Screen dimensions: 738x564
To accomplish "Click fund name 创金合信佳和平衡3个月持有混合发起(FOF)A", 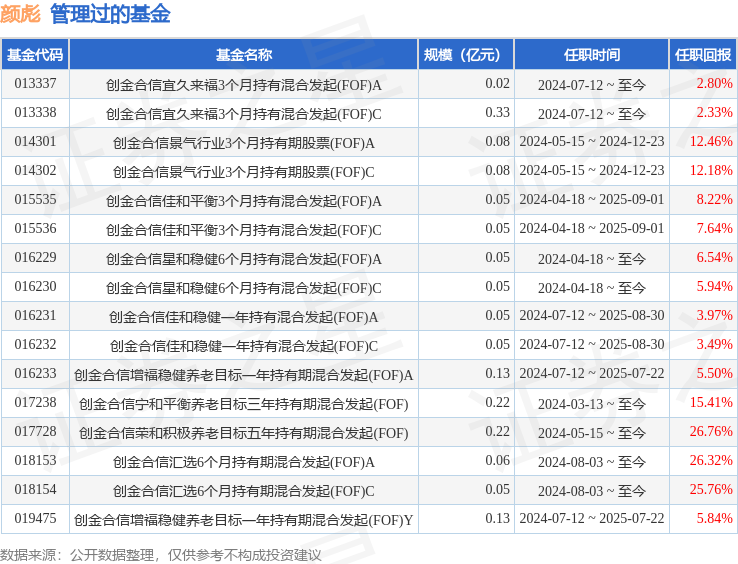I will coord(244,201).
